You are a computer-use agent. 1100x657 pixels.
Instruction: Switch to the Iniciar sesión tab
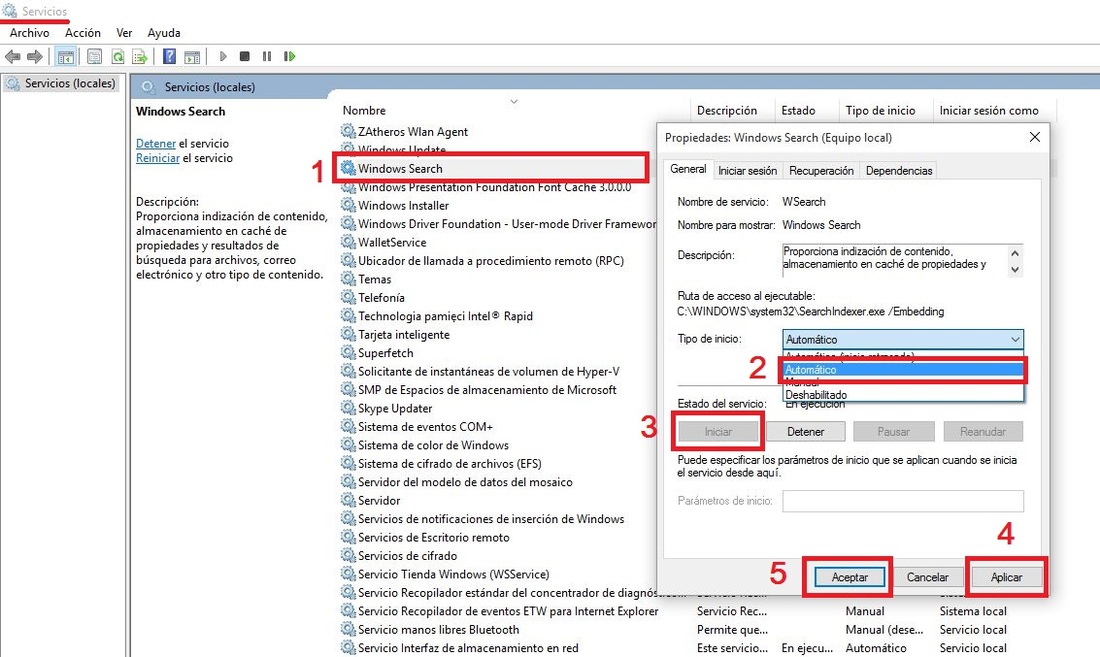(x=747, y=170)
